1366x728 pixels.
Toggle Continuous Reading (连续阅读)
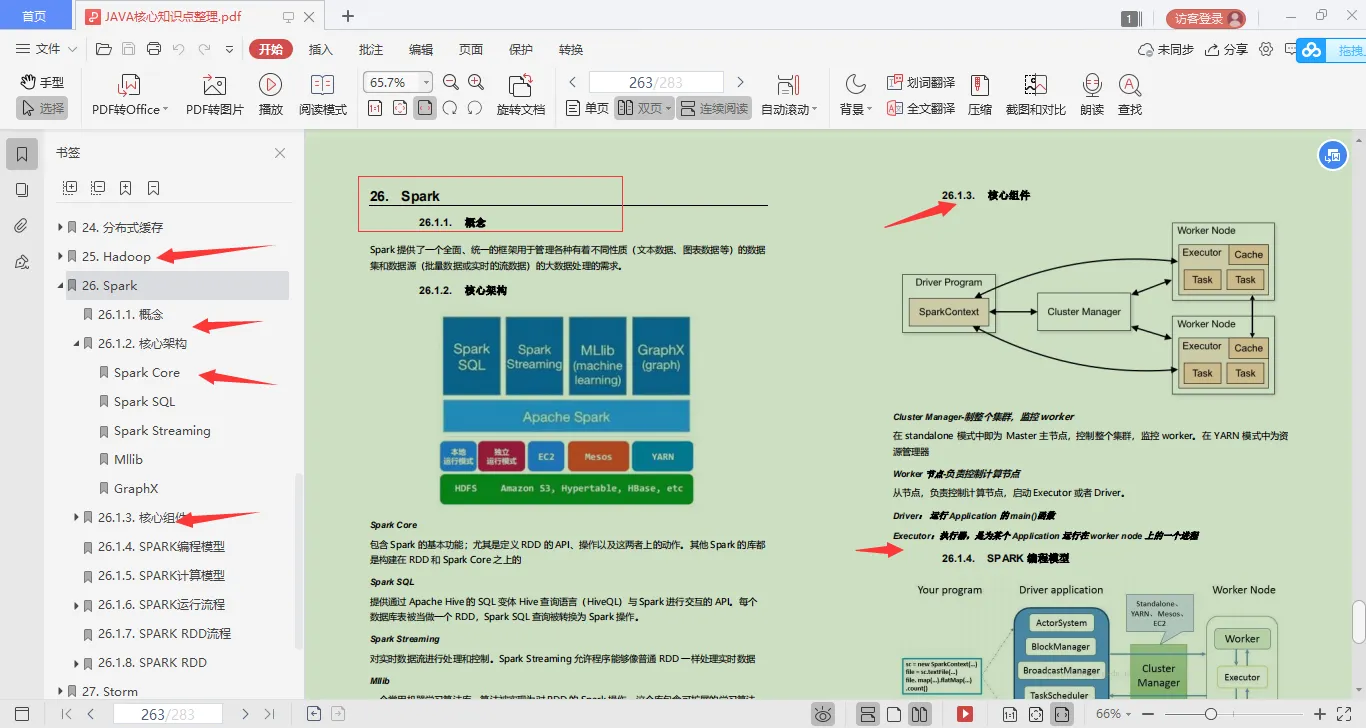[714, 108]
